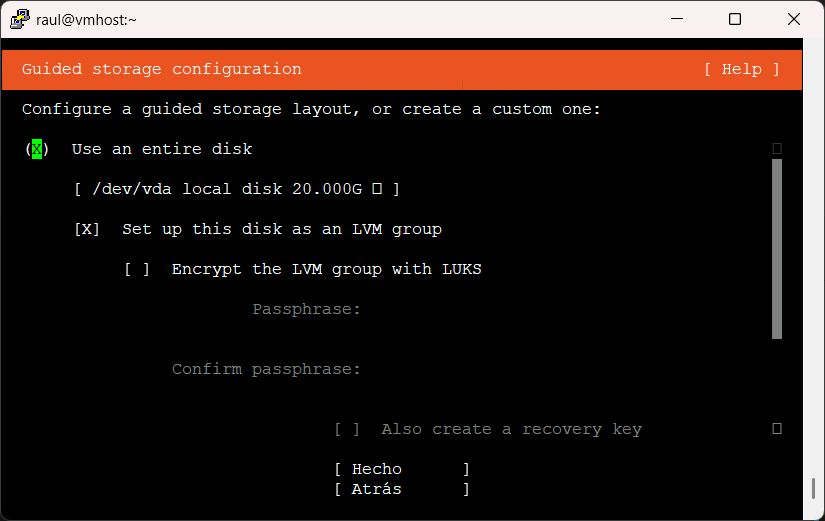
Task: Uncheck 'Set up this disk as an LVM group'
Action: coord(87,229)
